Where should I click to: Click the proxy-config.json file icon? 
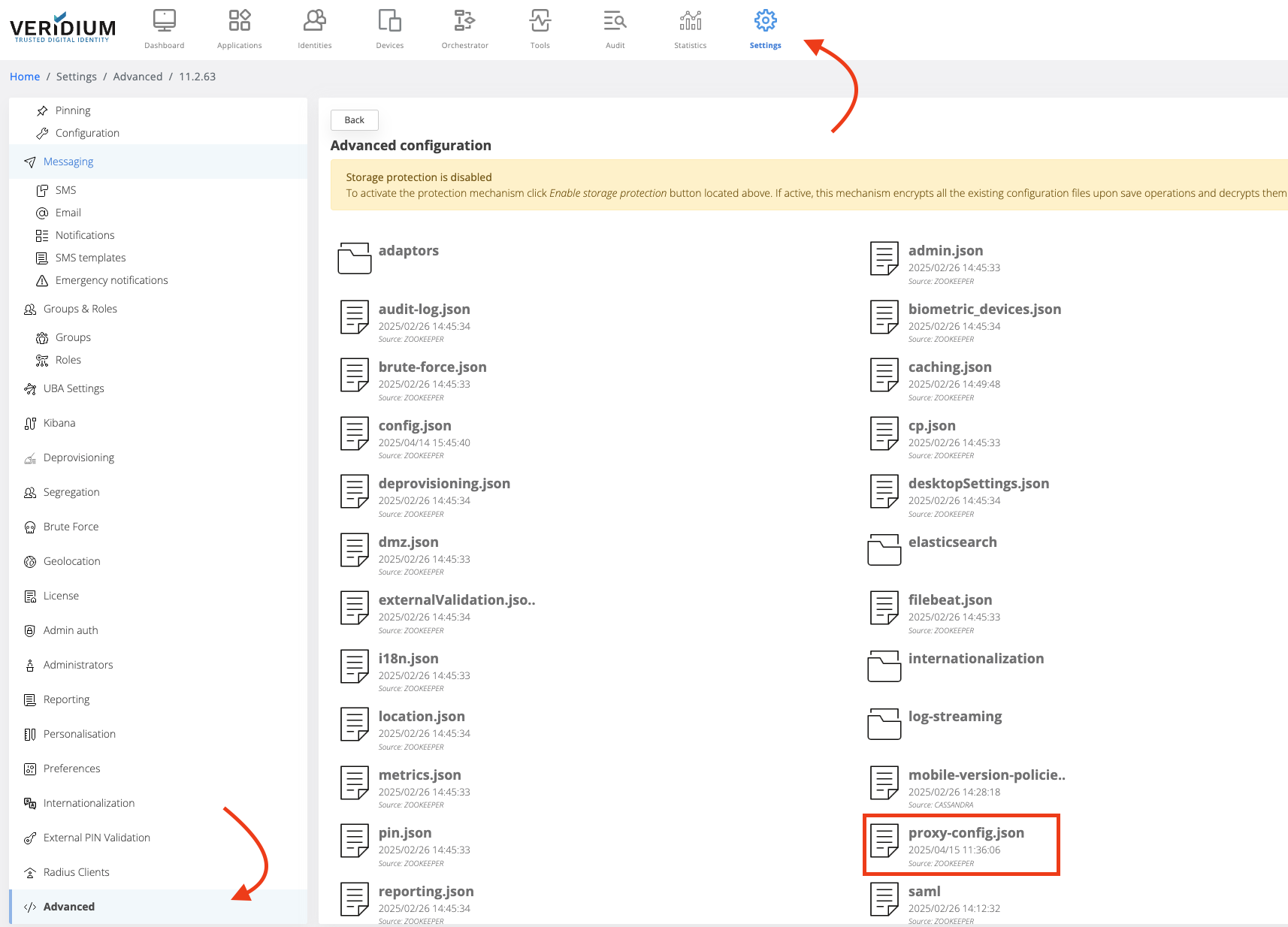point(884,841)
